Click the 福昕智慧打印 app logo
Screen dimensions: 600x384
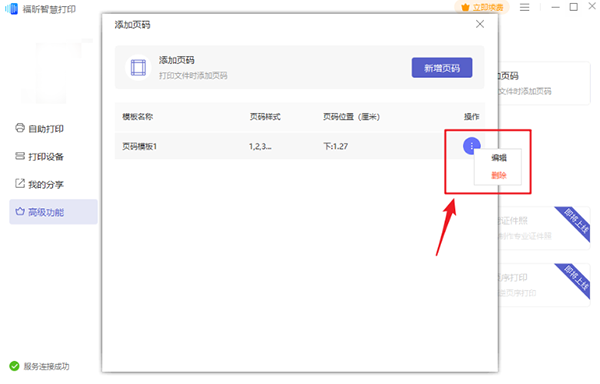(11, 9)
